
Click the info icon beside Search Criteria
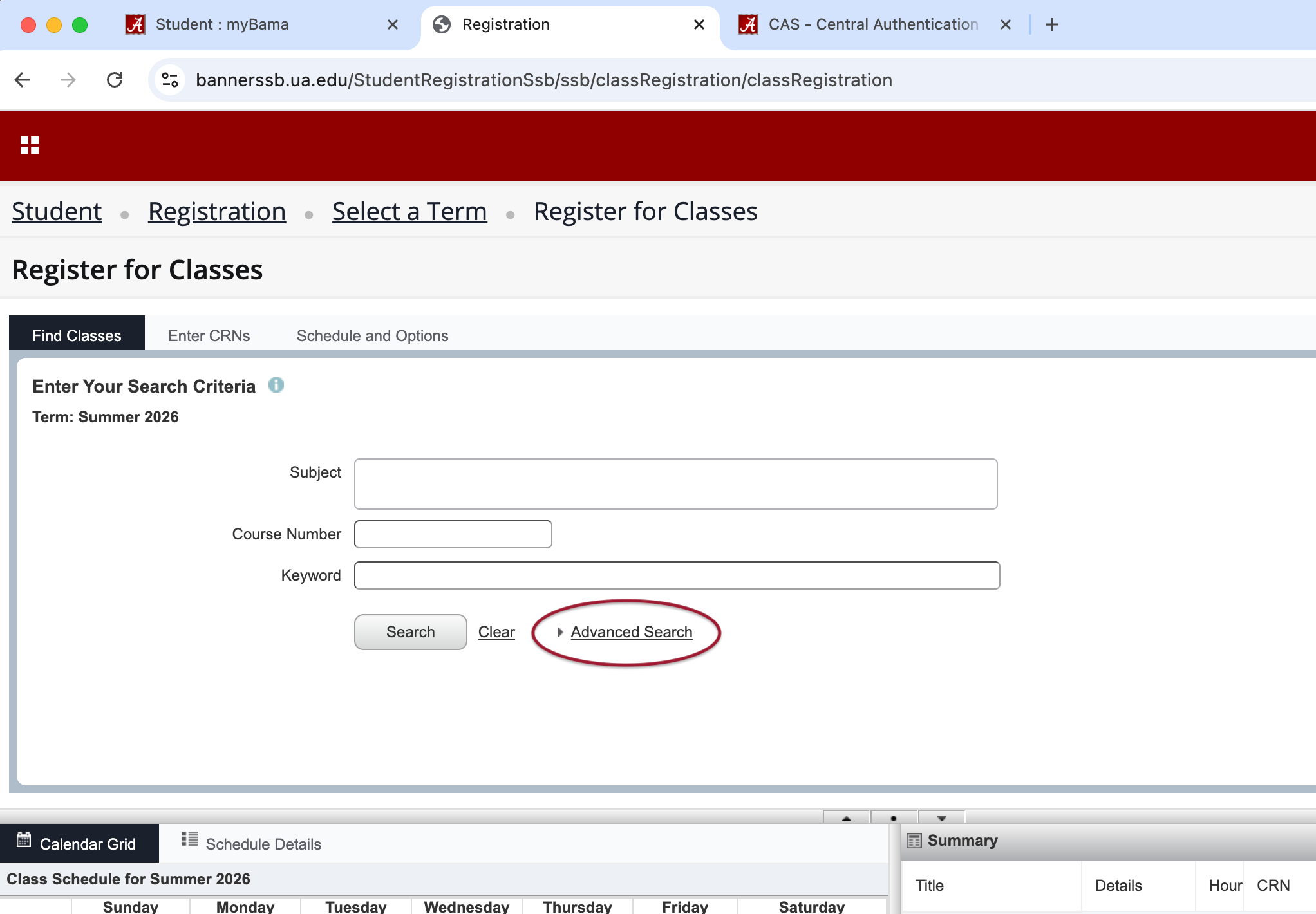pyautogui.click(x=276, y=385)
